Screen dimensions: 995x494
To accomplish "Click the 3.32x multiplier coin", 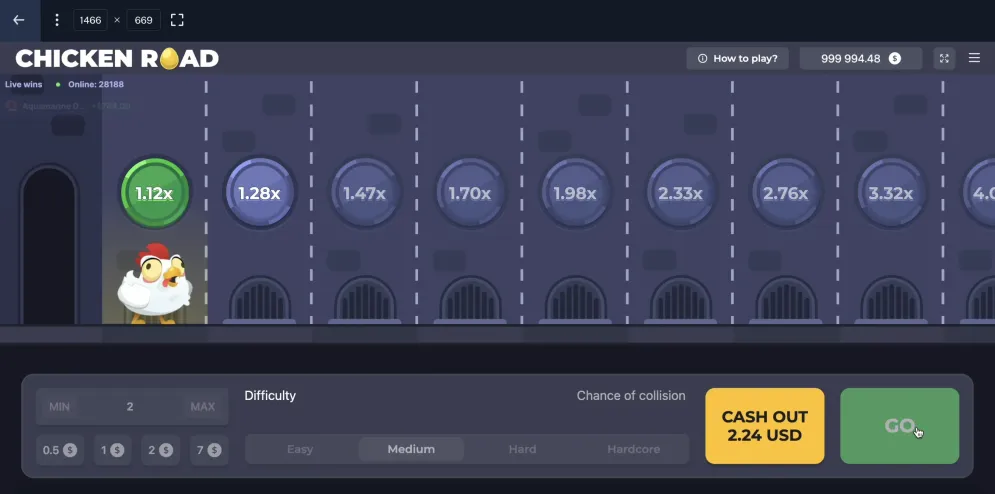I will tap(891, 193).
